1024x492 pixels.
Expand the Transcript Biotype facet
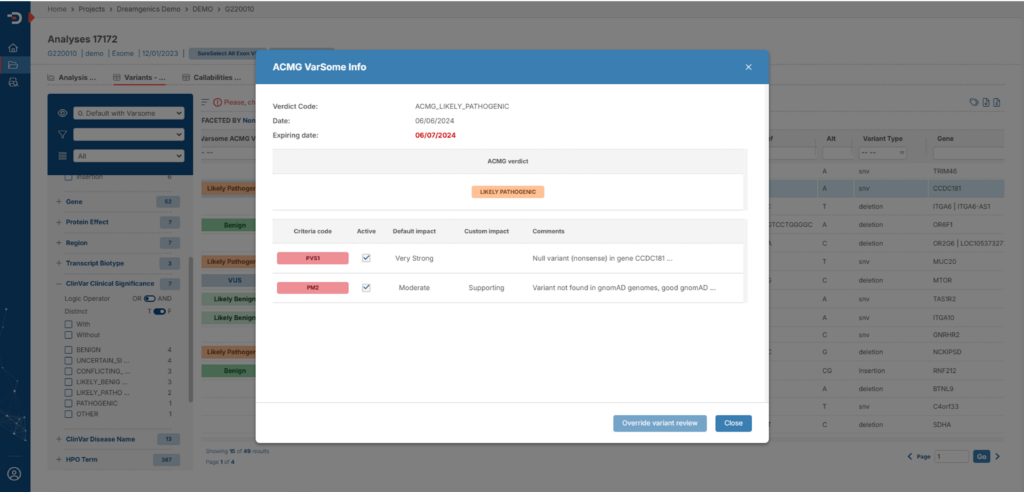click(59, 263)
